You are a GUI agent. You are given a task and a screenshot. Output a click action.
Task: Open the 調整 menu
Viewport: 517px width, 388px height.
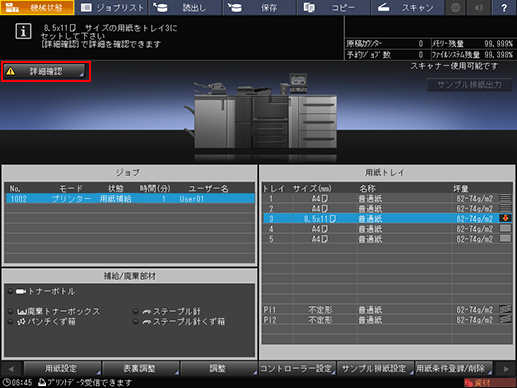click(x=219, y=369)
